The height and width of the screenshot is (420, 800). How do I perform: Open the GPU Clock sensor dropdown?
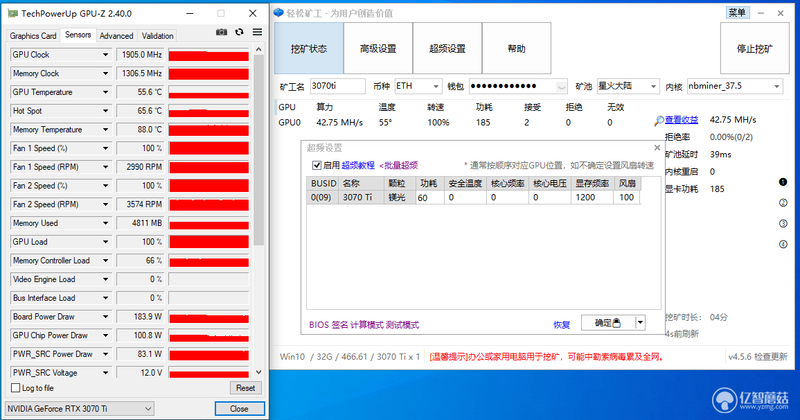click(105, 55)
